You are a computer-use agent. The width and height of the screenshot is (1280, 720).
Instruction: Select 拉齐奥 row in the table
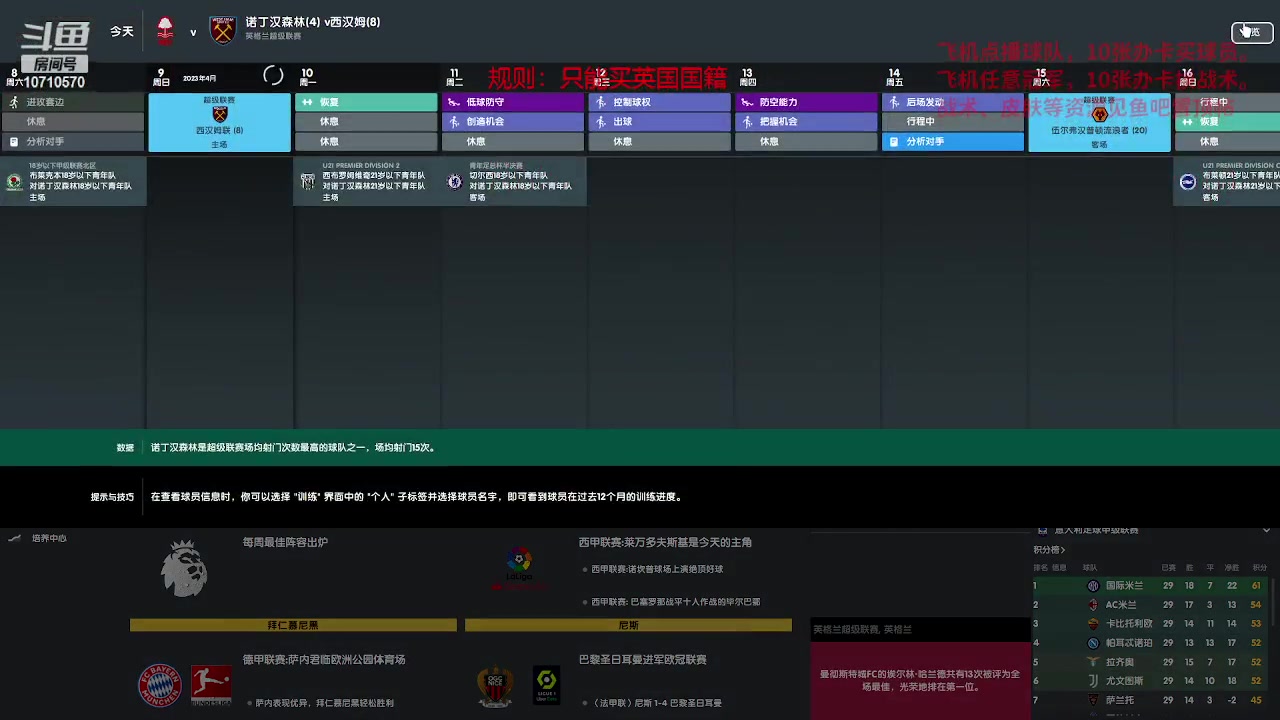pos(1150,662)
